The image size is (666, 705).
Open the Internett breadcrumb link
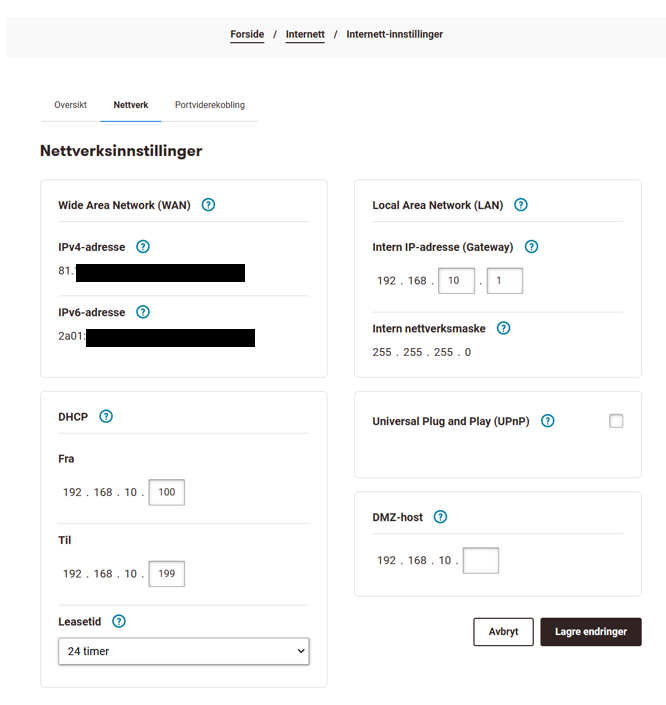click(305, 34)
